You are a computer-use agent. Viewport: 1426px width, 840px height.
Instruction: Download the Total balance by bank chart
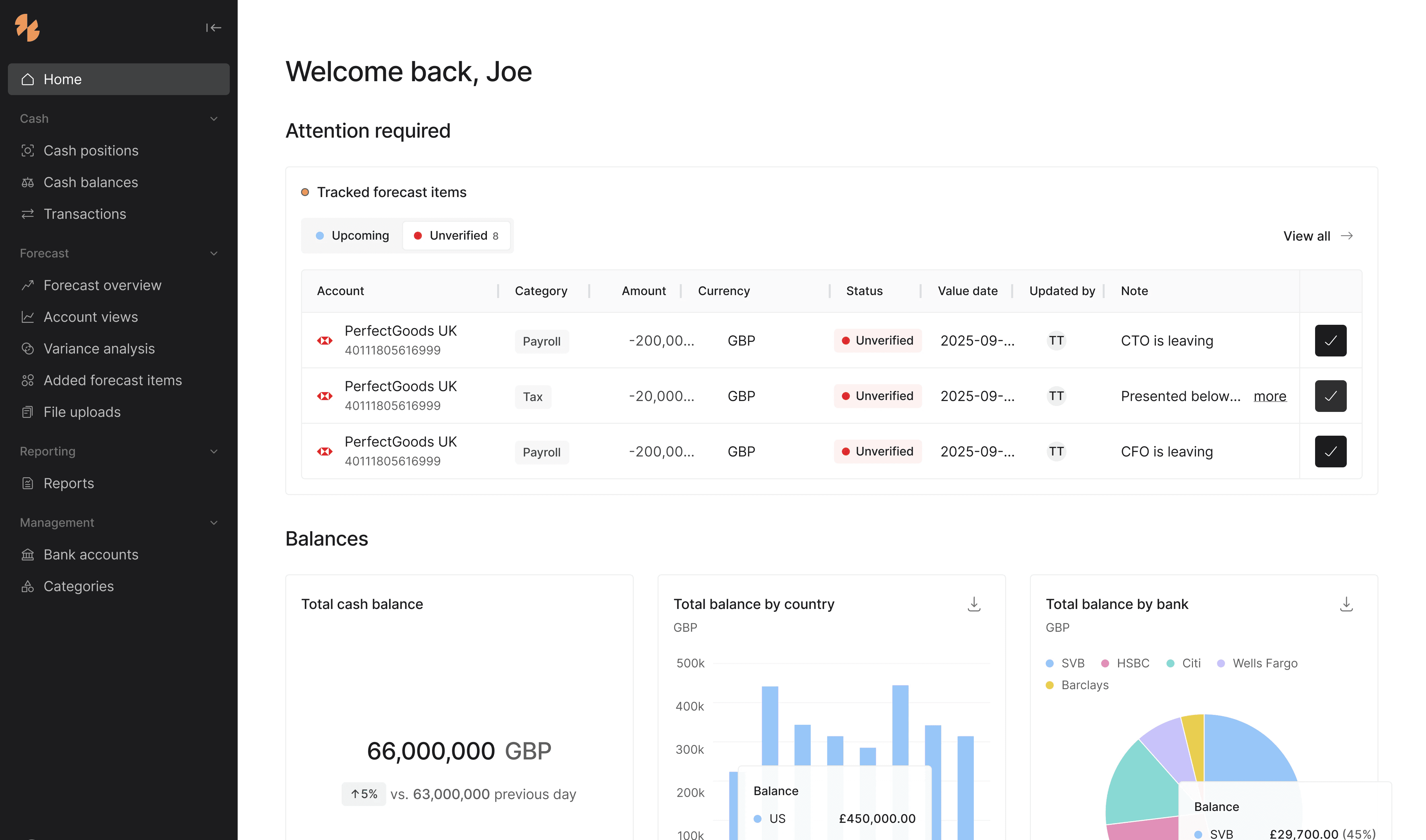1345,604
